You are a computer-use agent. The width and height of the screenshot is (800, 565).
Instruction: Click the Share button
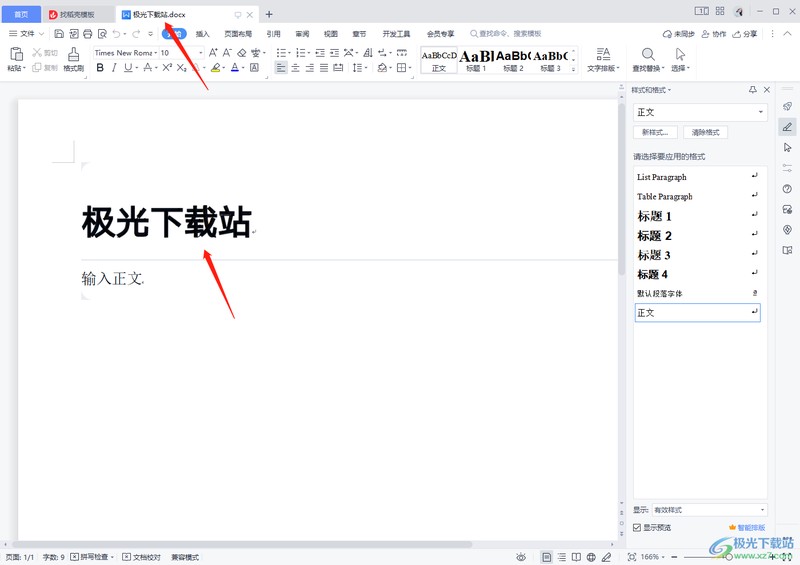745,34
